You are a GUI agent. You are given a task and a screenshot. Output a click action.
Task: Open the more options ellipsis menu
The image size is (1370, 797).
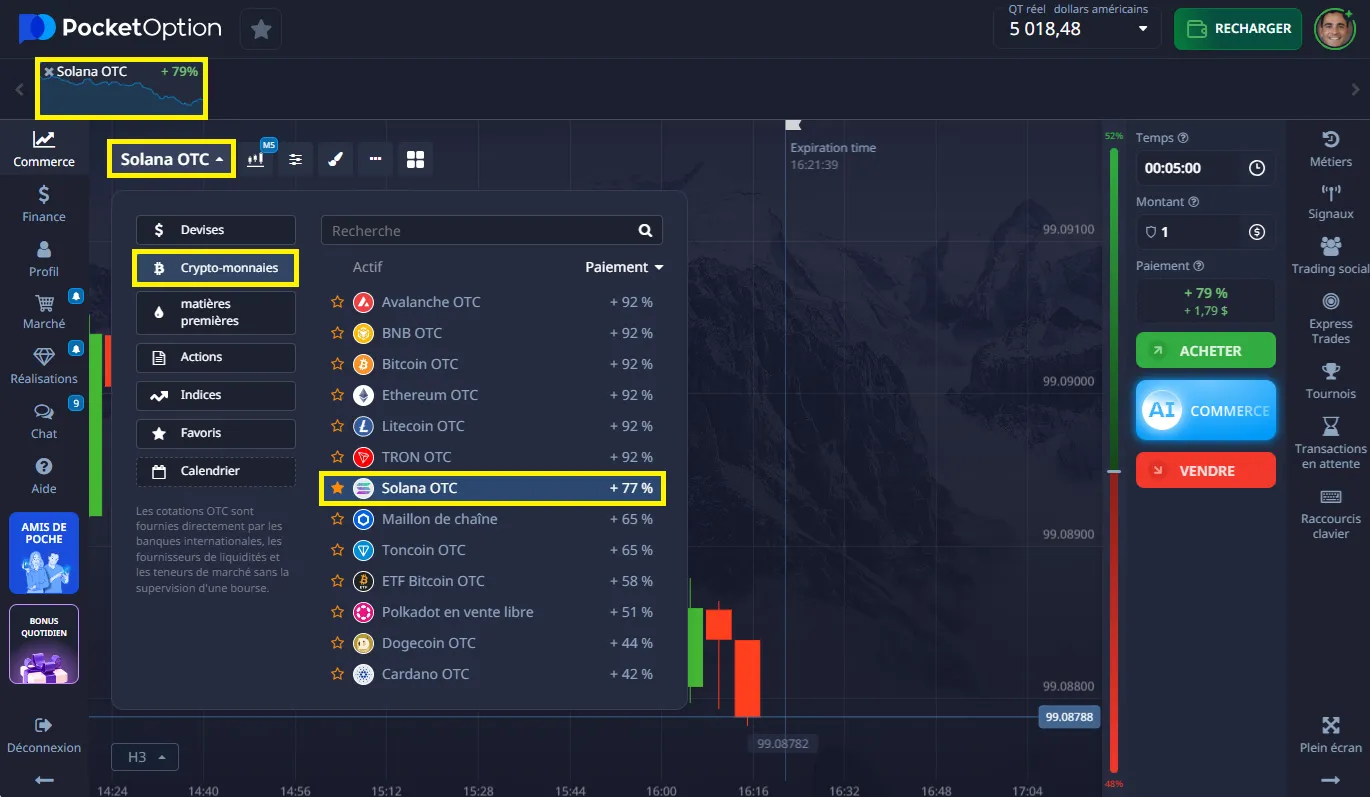[375, 159]
